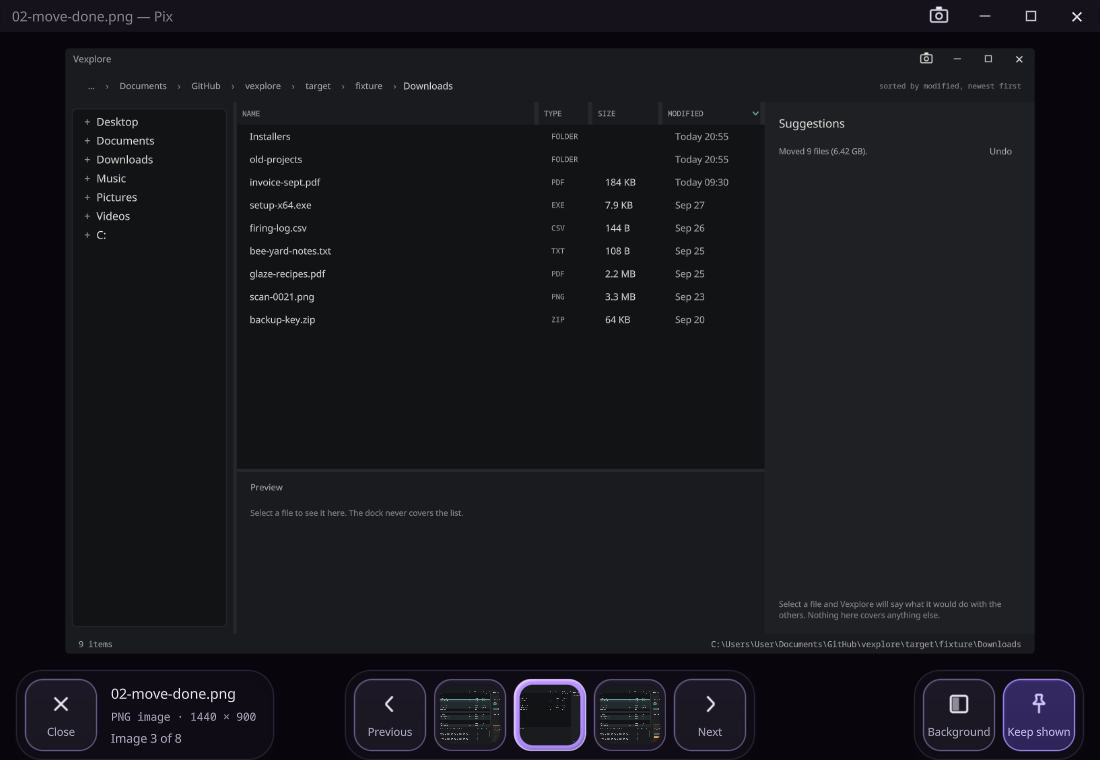Screen dimensions: 1100x760
Task: Expand the Desktop node's plus icon
Action: 87,122
